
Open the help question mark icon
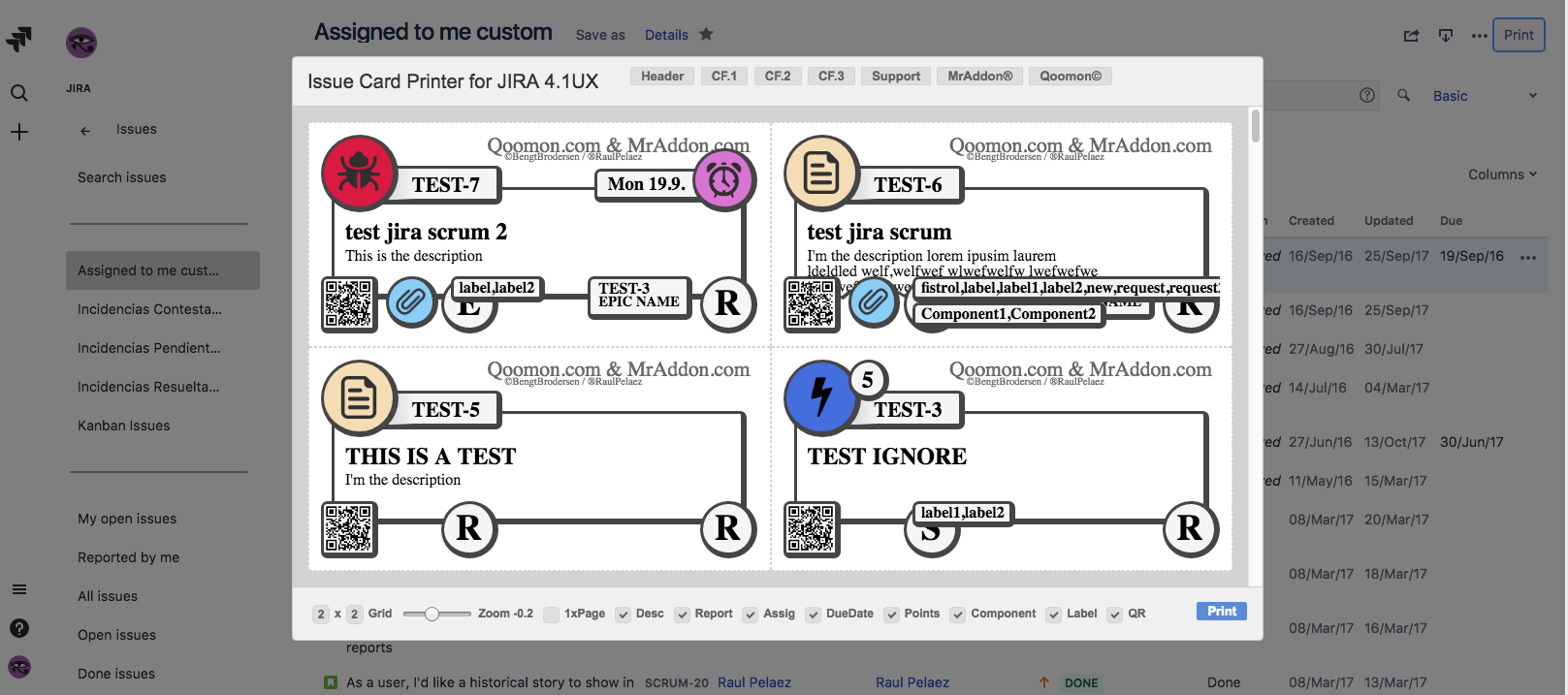pos(19,628)
